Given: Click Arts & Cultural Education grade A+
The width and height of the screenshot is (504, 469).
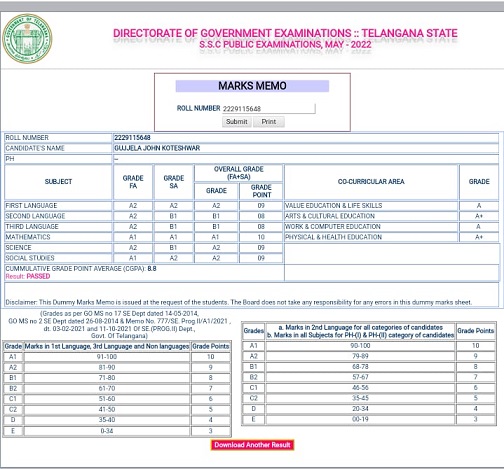Looking at the screenshot, I should [479, 216].
